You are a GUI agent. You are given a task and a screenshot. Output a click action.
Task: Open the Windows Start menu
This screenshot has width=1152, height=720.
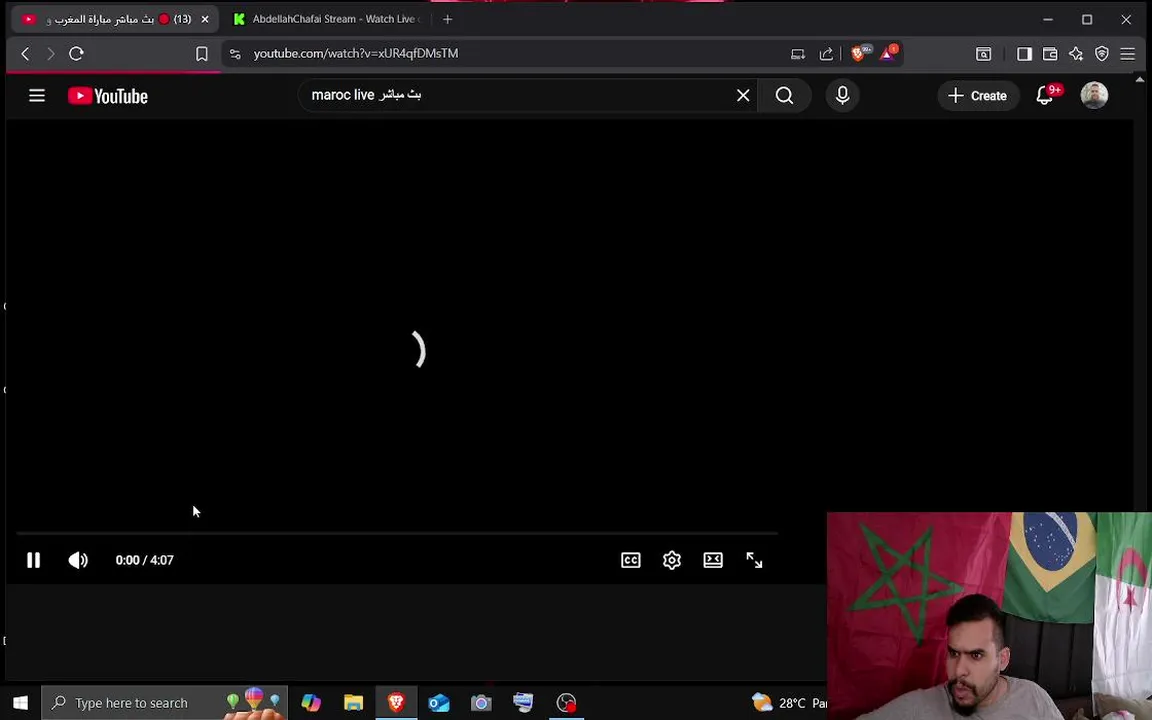tap(21, 703)
